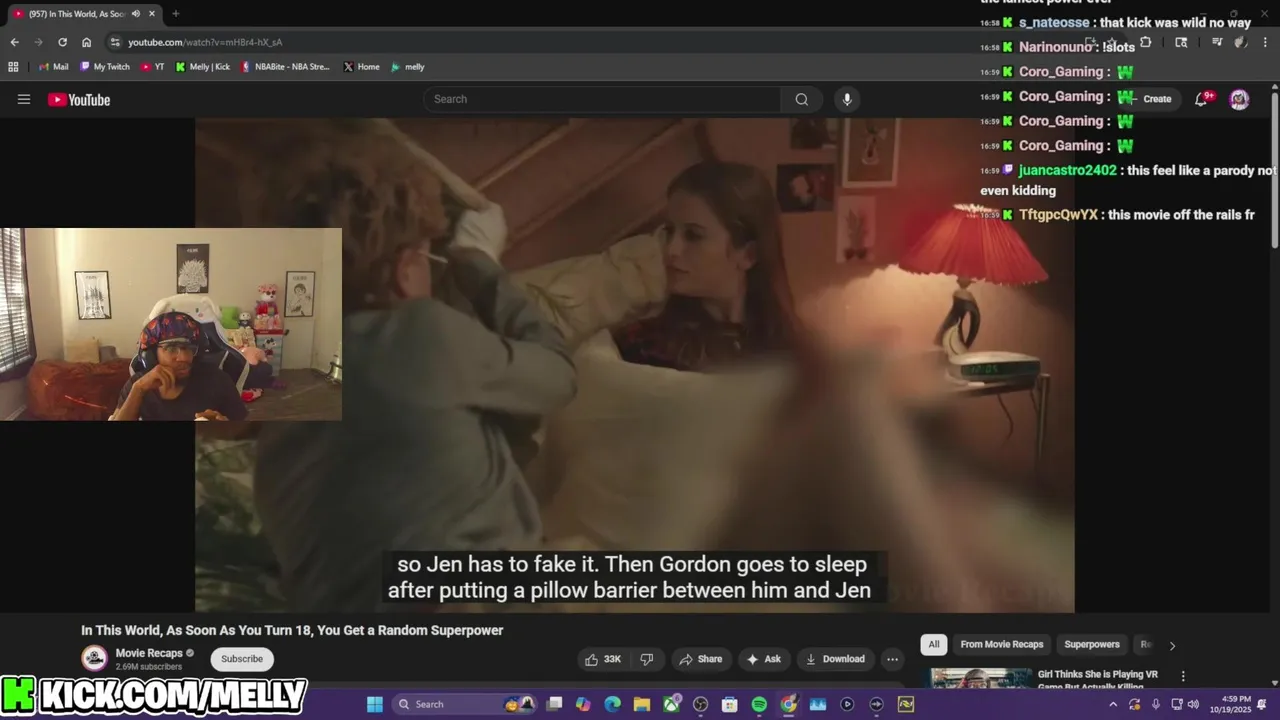The image size is (1280, 720).
Task: Click the browser home icon
Action: pyautogui.click(x=86, y=42)
